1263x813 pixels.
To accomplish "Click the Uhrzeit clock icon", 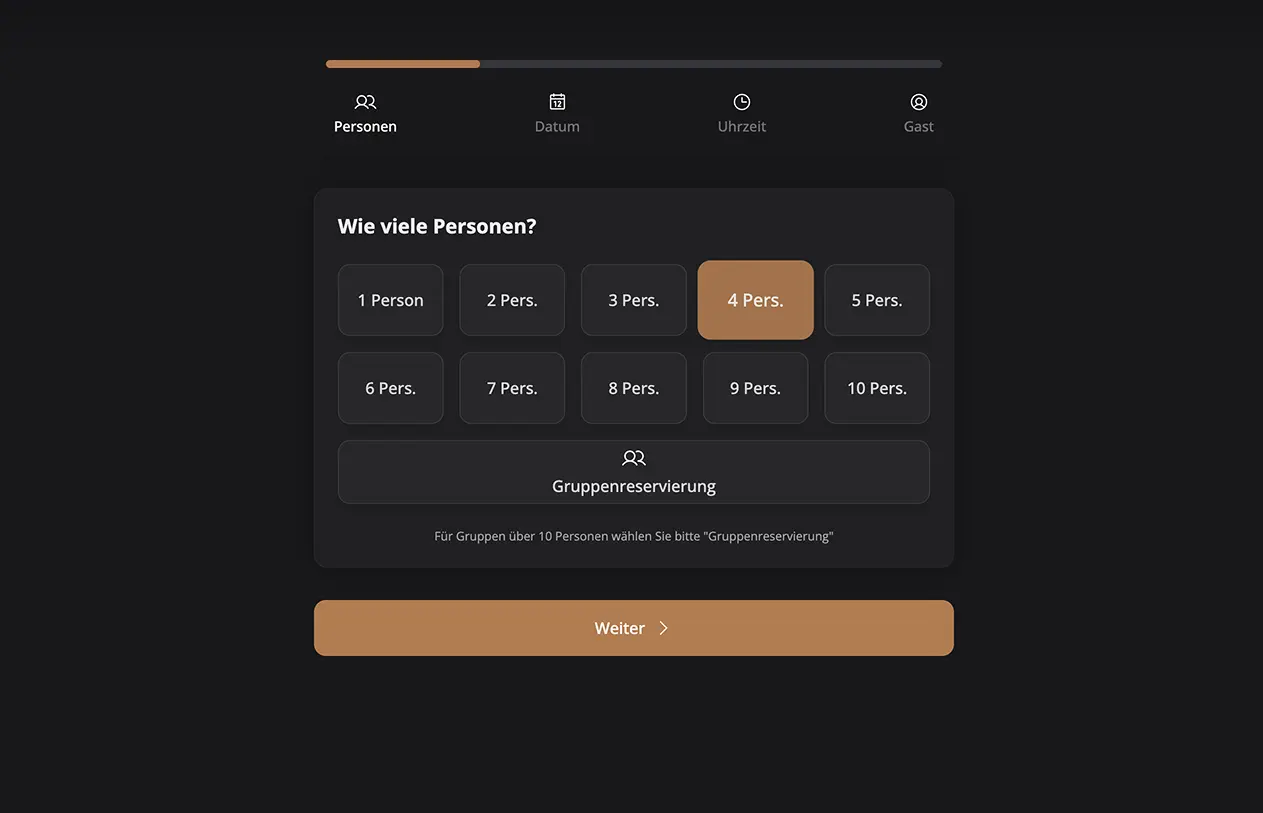I will click(742, 102).
